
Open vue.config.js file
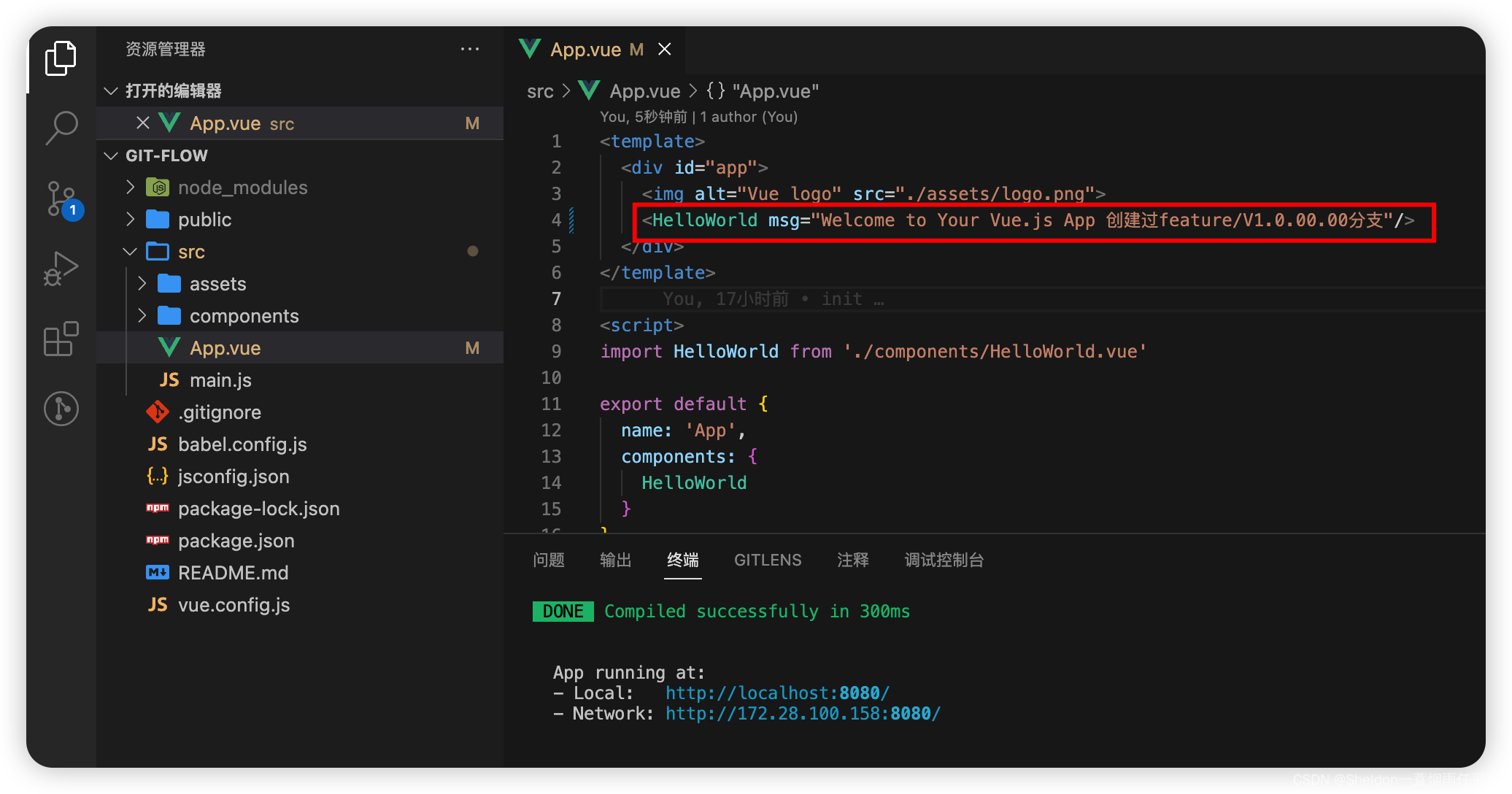tap(234, 605)
